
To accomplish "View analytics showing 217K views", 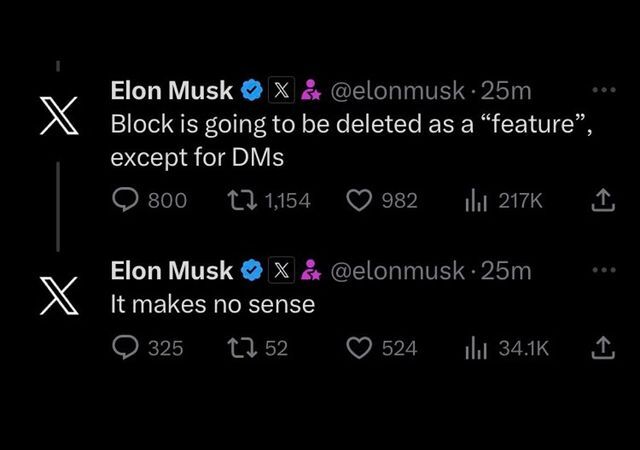I will coord(504,200).
